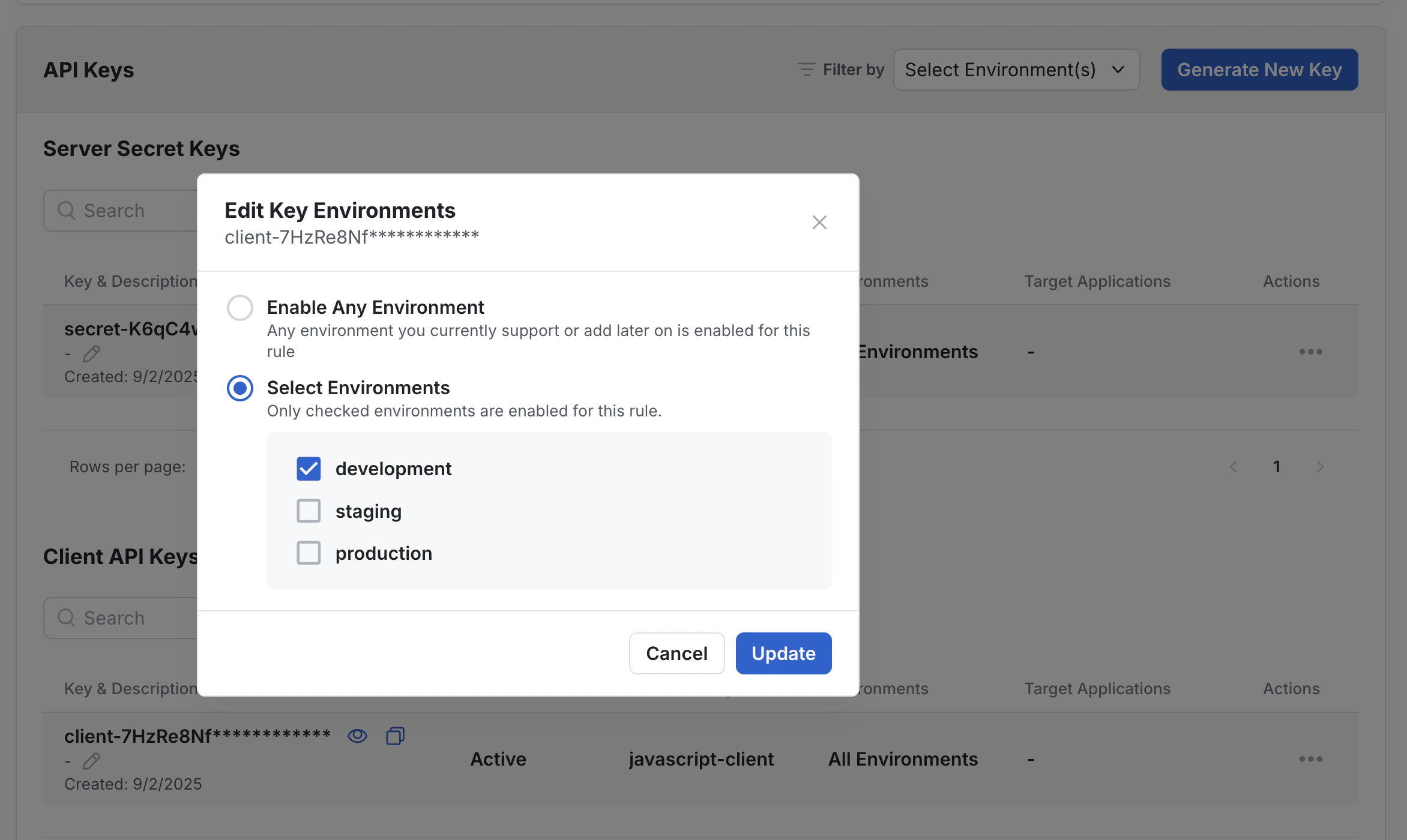
Task: Open the filter icon next to Filter by
Action: [806, 69]
